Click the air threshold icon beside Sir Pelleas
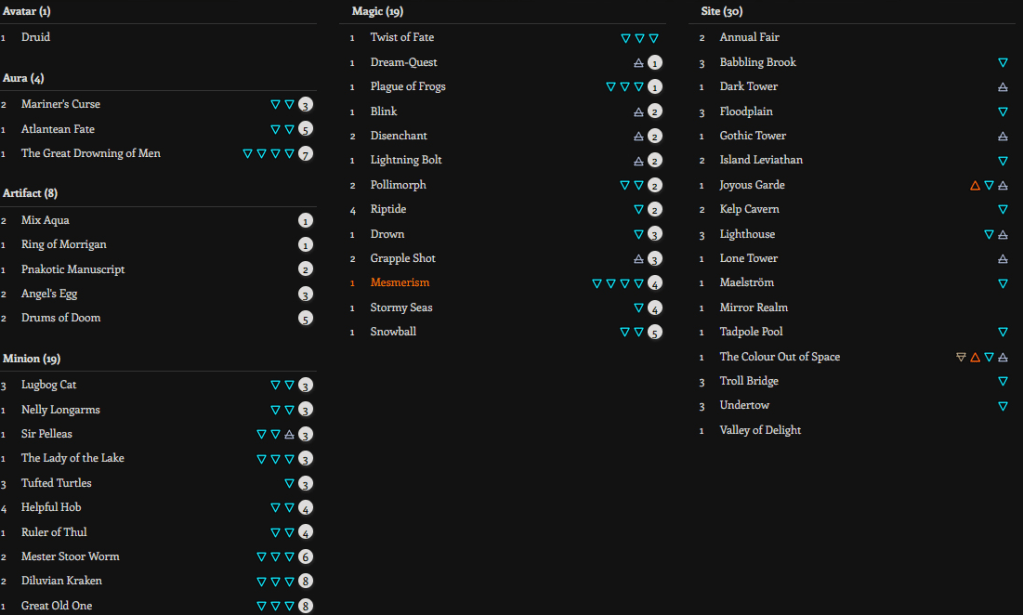 [x=289, y=435]
